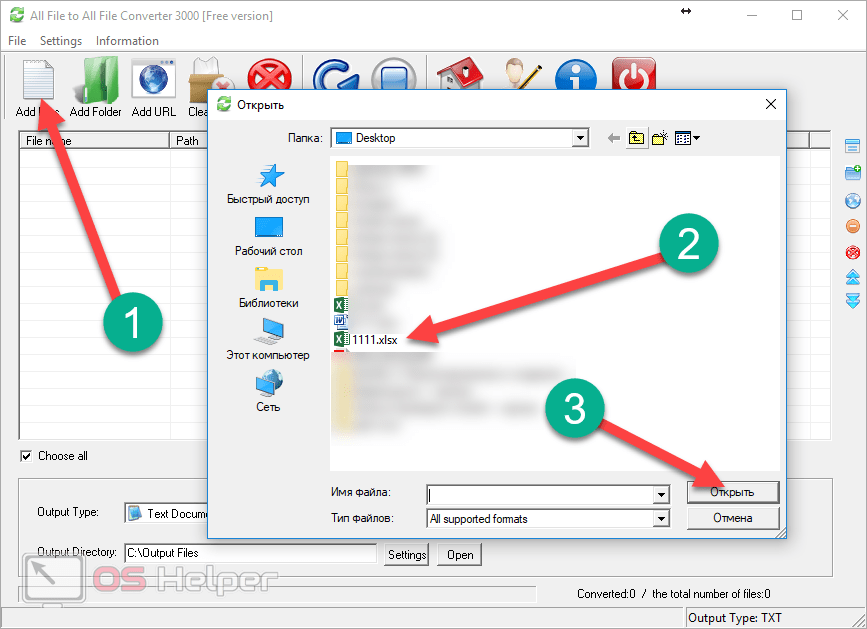867x629 pixels.
Task: Click Open button beside Output Directory
Action: click(x=459, y=554)
